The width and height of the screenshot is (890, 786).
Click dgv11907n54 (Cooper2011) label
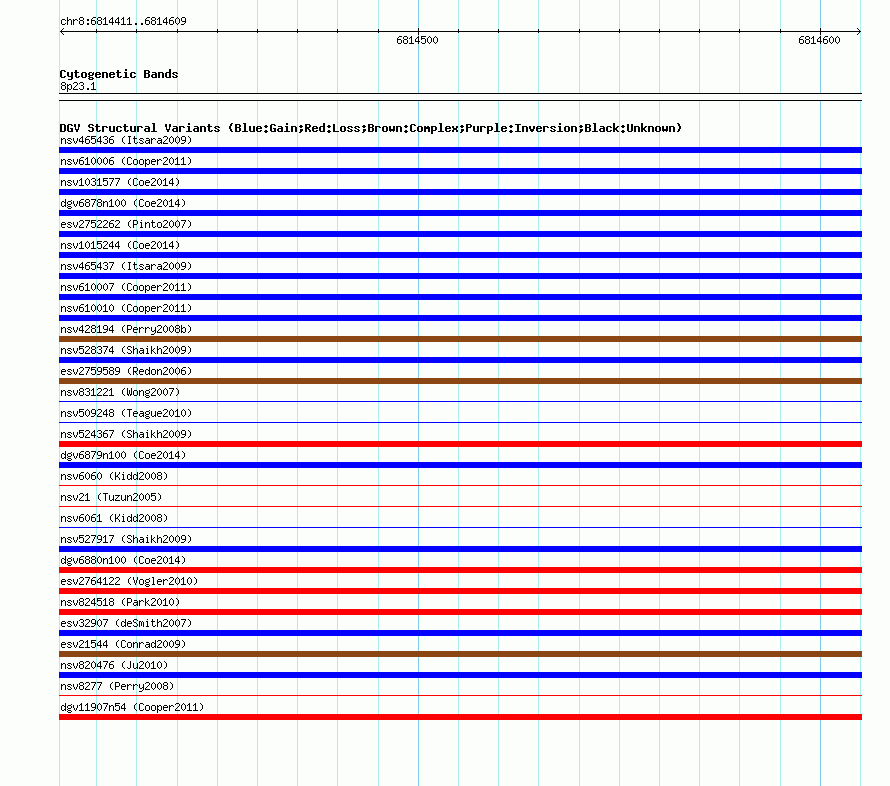click(132, 707)
